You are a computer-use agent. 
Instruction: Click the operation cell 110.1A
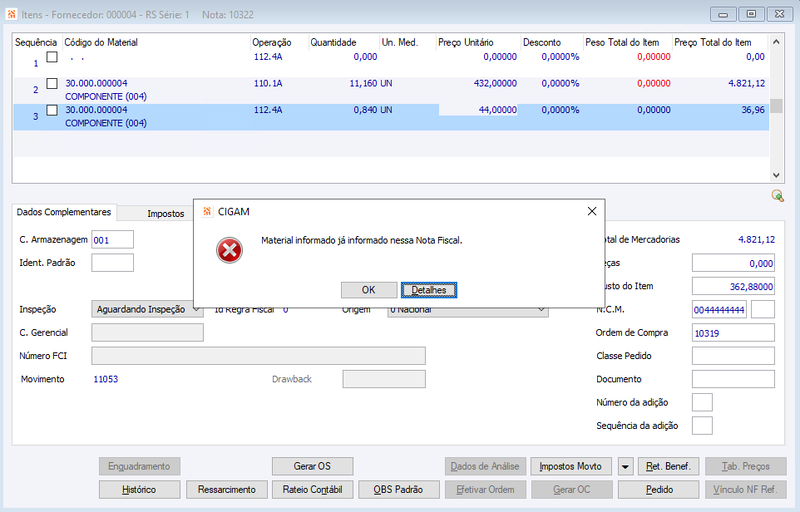268,83
